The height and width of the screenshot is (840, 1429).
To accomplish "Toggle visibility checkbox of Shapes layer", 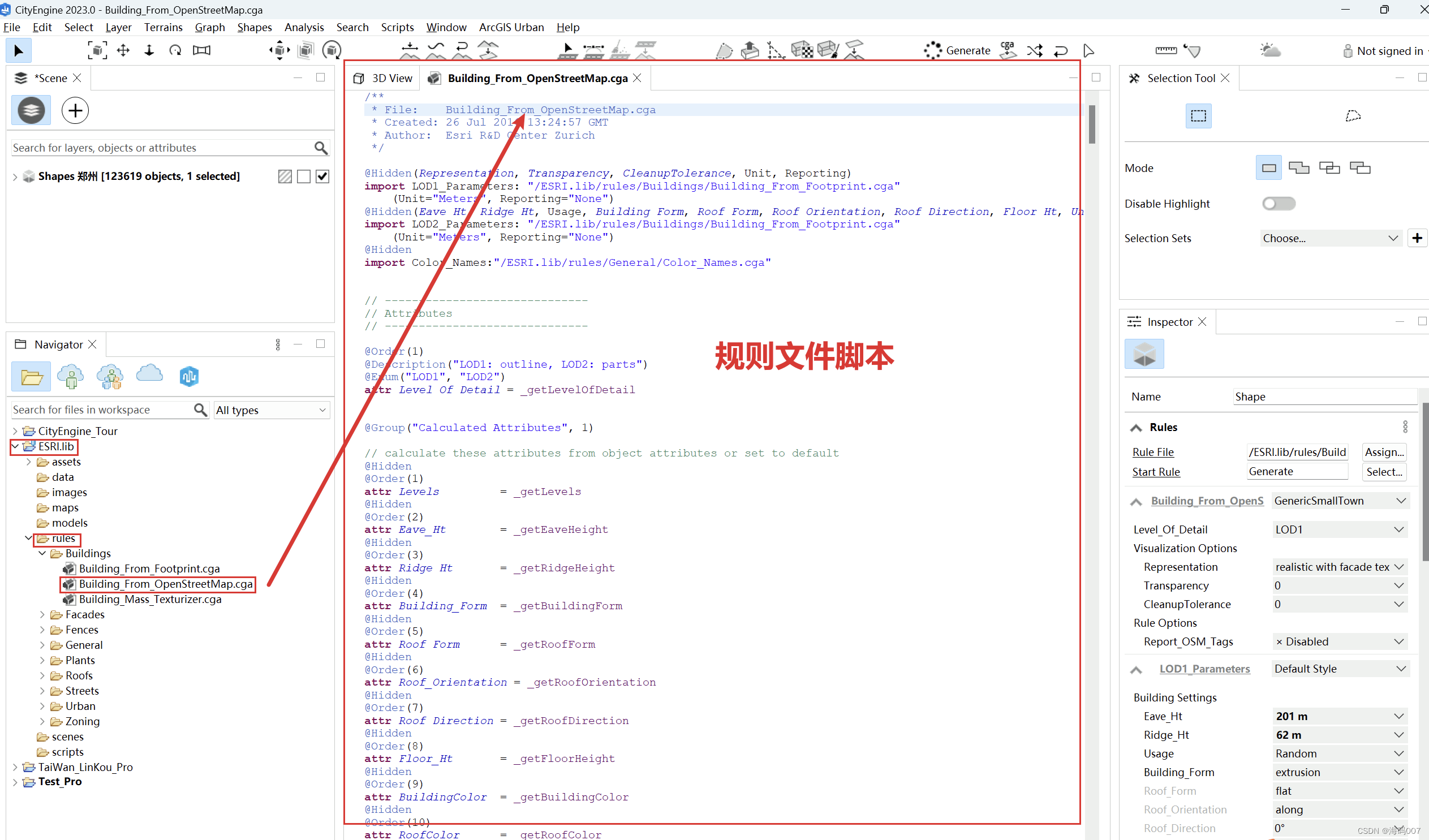I will [322, 176].
